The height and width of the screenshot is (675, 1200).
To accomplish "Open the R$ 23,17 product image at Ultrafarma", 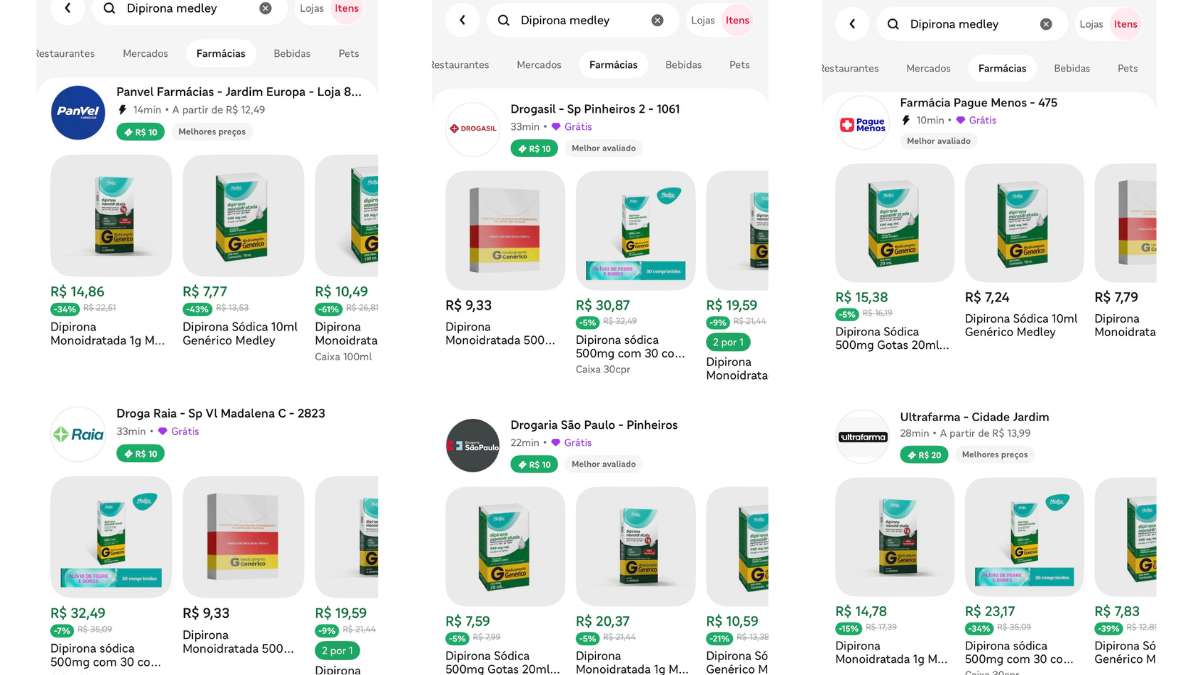I will point(1024,537).
